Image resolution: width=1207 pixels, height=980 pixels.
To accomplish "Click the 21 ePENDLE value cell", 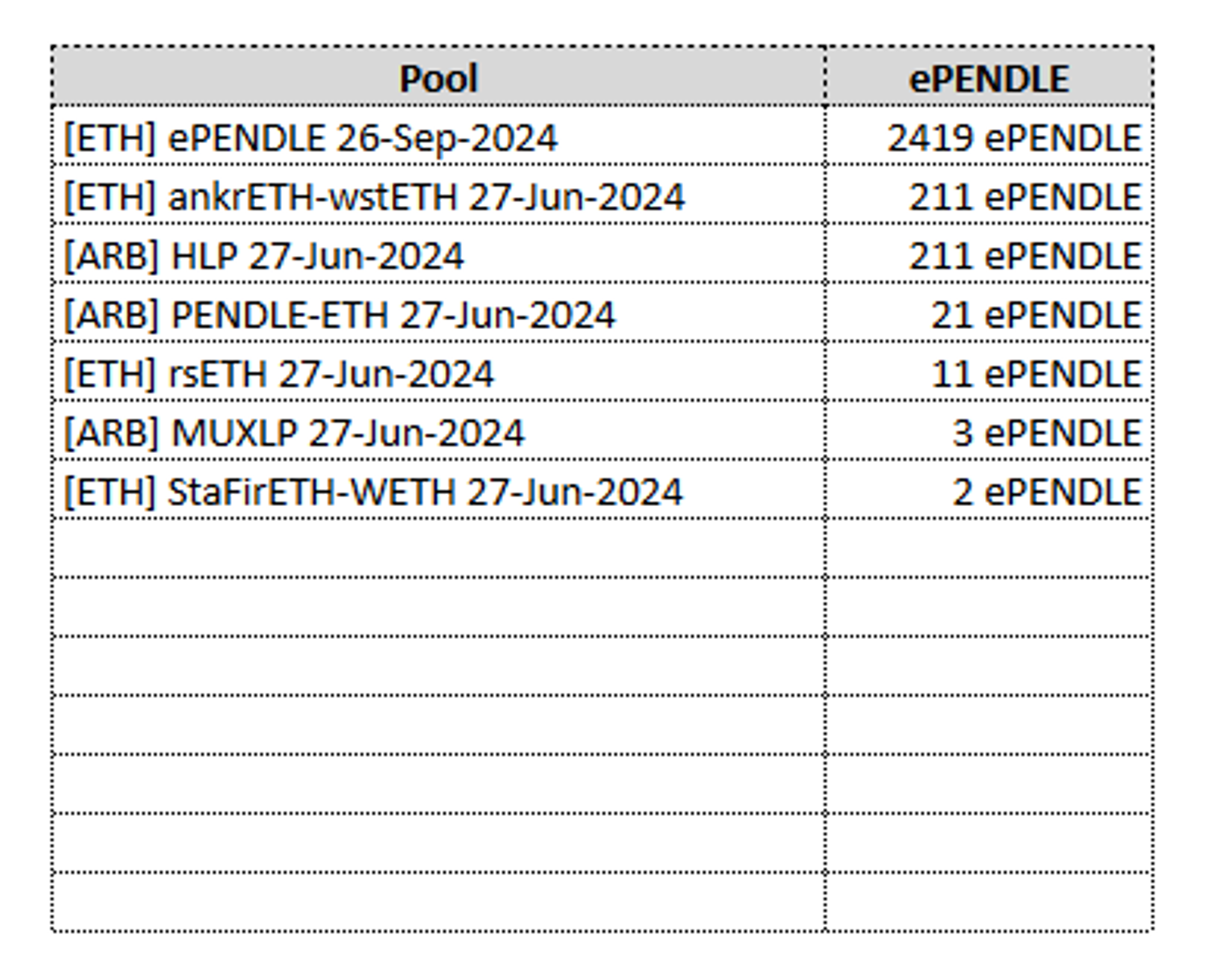I will tap(1036, 315).
